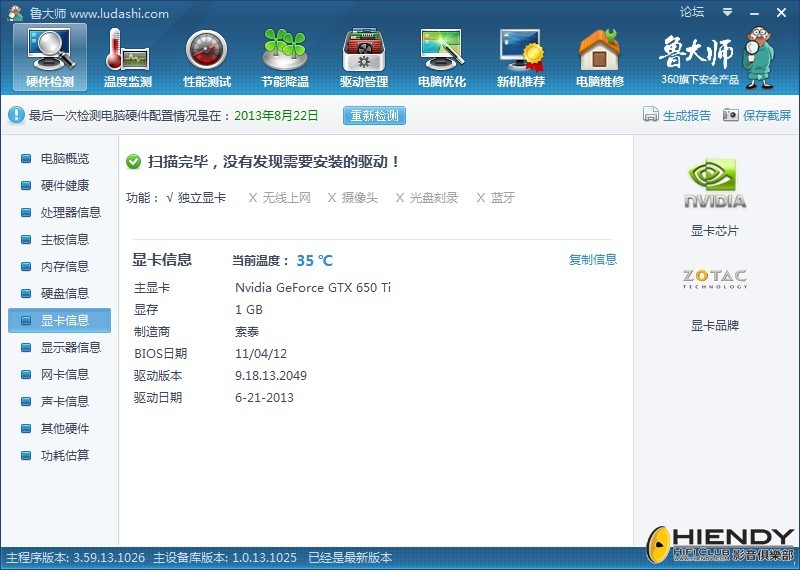Click the 保存截屏 camera icon

tap(730, 115)
